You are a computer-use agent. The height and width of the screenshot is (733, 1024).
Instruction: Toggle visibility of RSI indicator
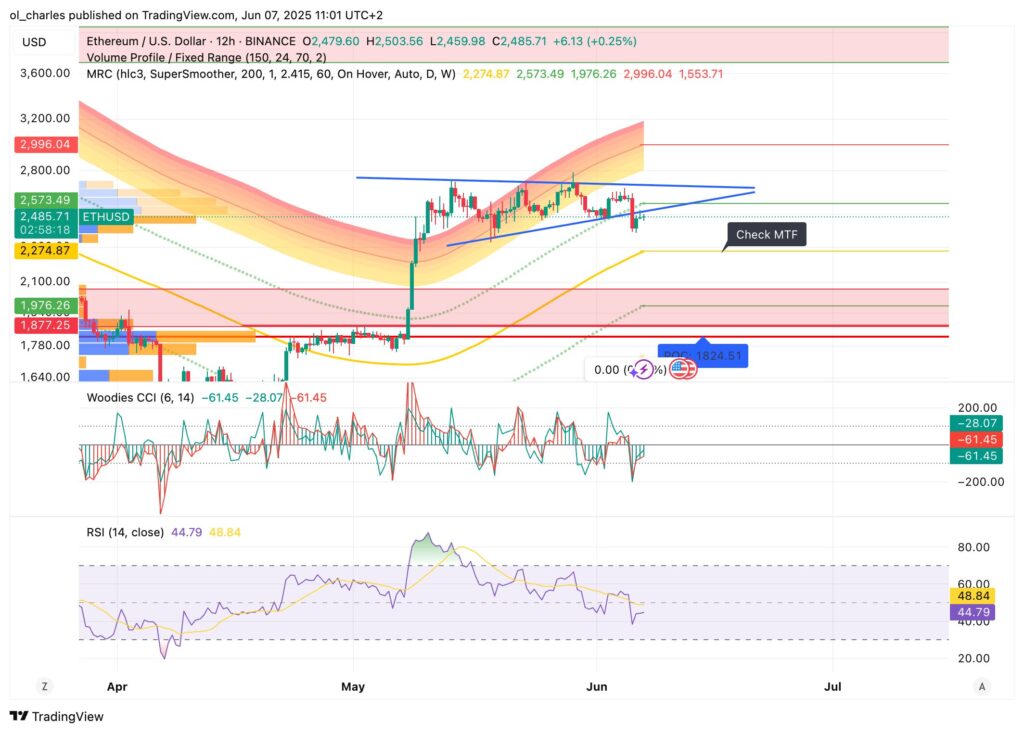coord(126,532)
